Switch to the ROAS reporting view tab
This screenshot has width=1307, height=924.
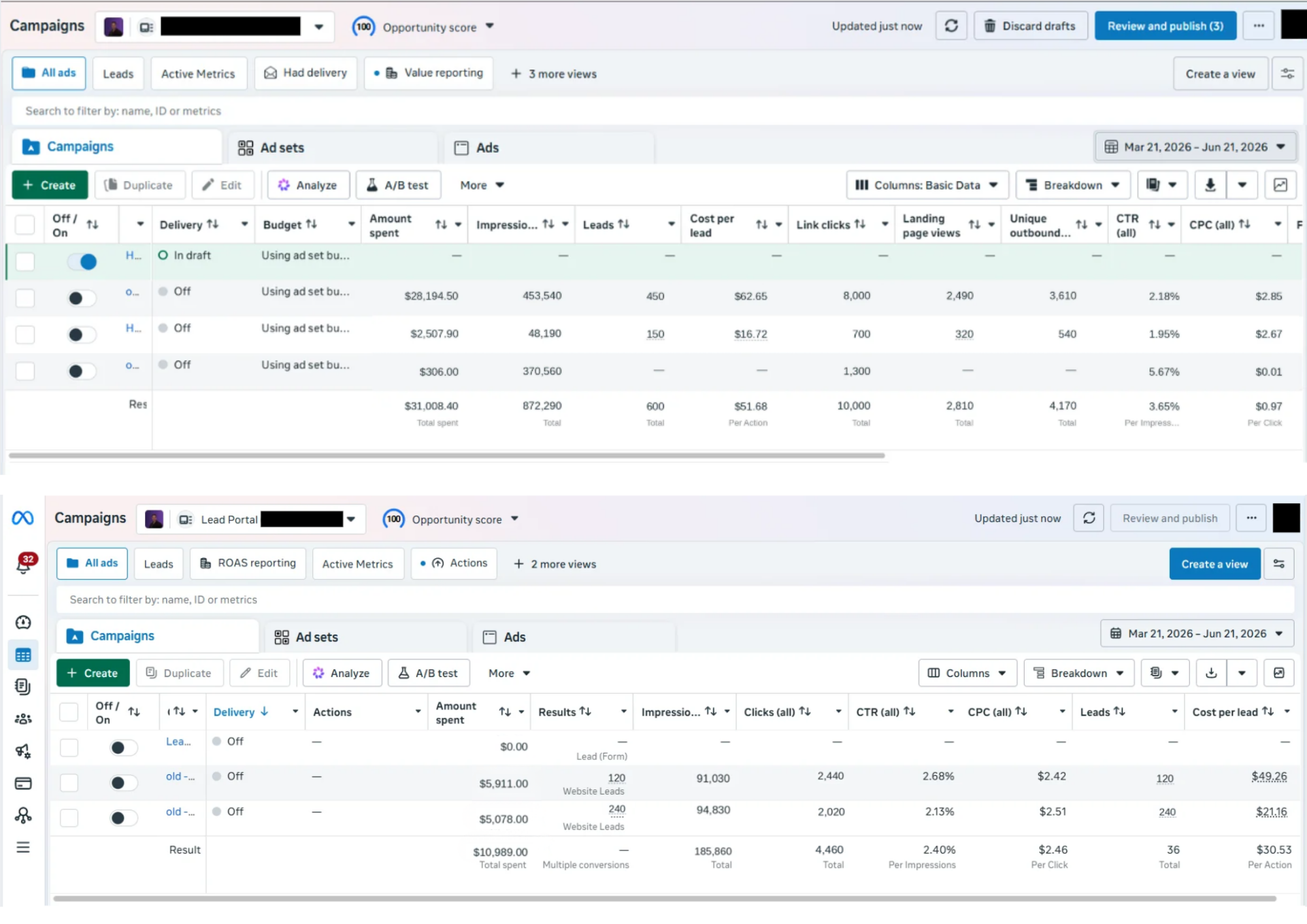tap(248, 563)
